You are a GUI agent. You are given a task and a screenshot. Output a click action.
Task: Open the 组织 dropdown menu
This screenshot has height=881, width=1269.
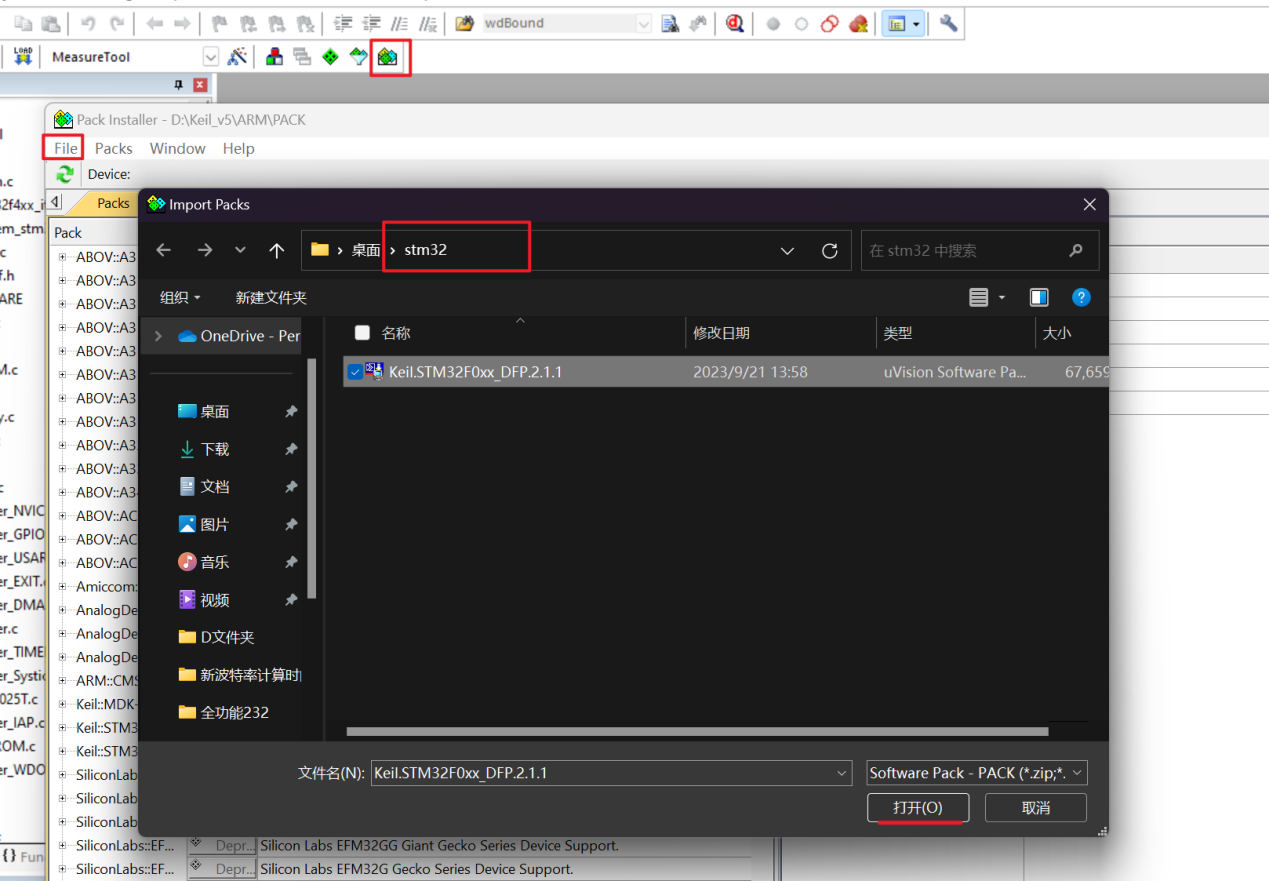pyautogui.click(x=181, y=297)
